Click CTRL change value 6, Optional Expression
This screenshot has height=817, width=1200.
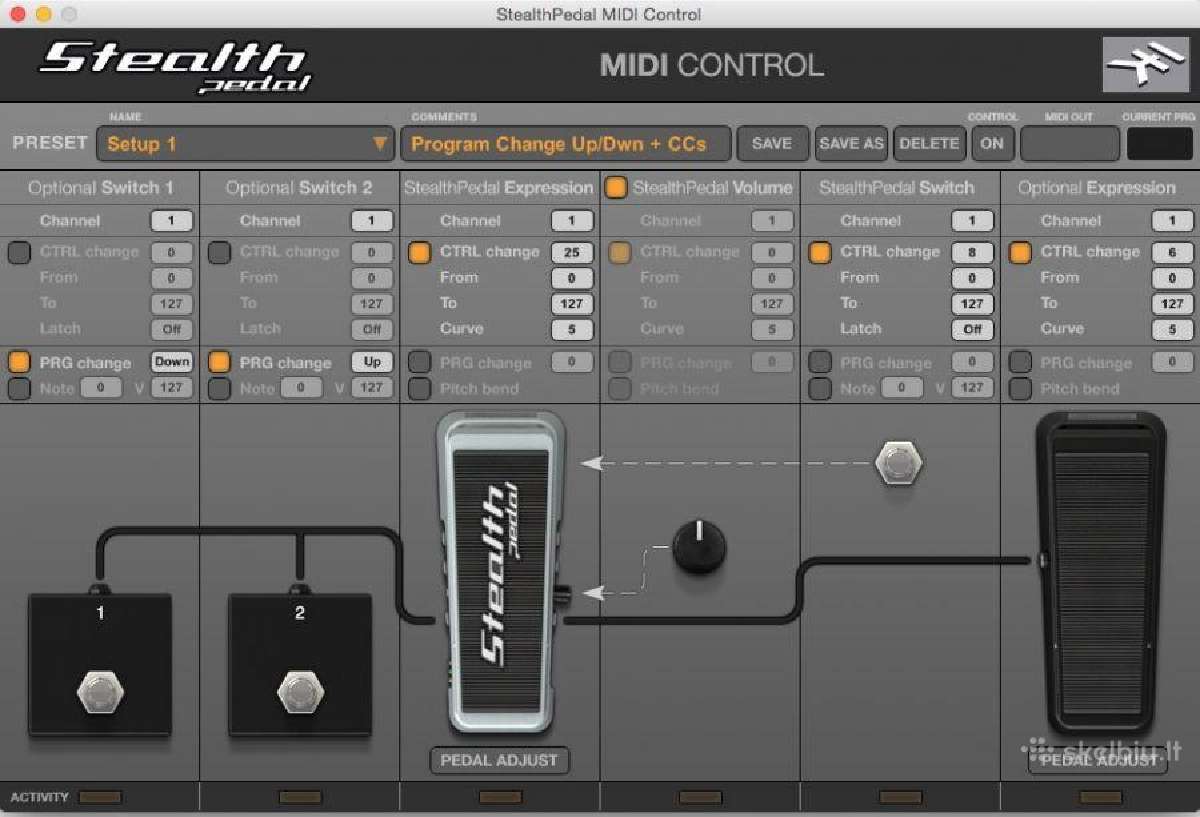point(1172,253)
